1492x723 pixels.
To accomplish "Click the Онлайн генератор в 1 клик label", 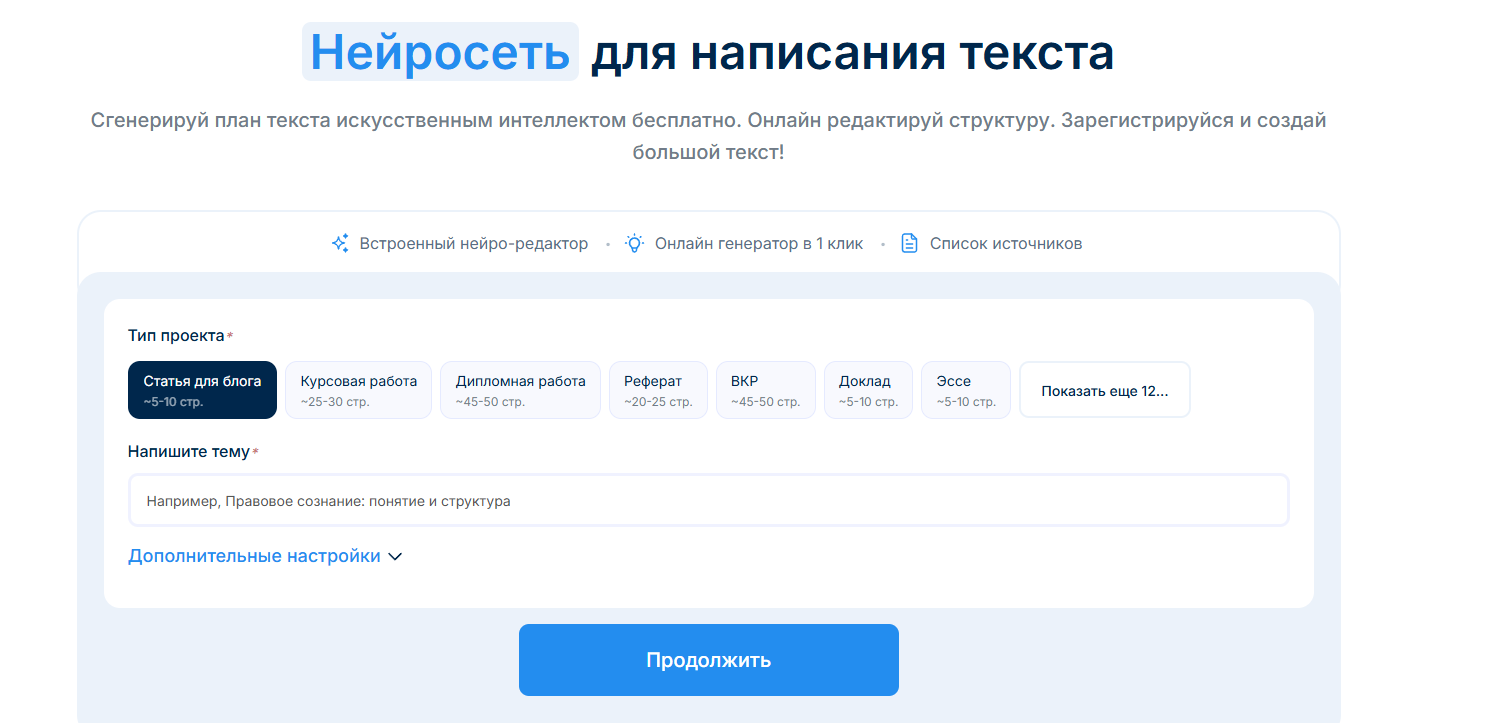I will coord(759,244).
